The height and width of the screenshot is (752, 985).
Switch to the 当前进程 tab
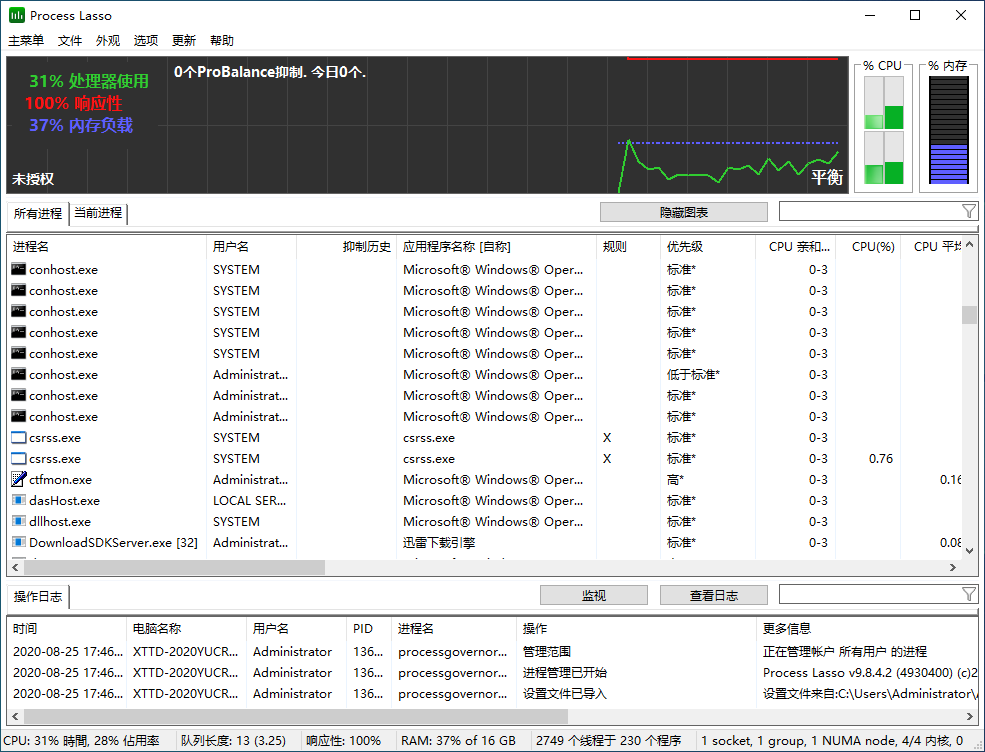[x=98, y=213]
